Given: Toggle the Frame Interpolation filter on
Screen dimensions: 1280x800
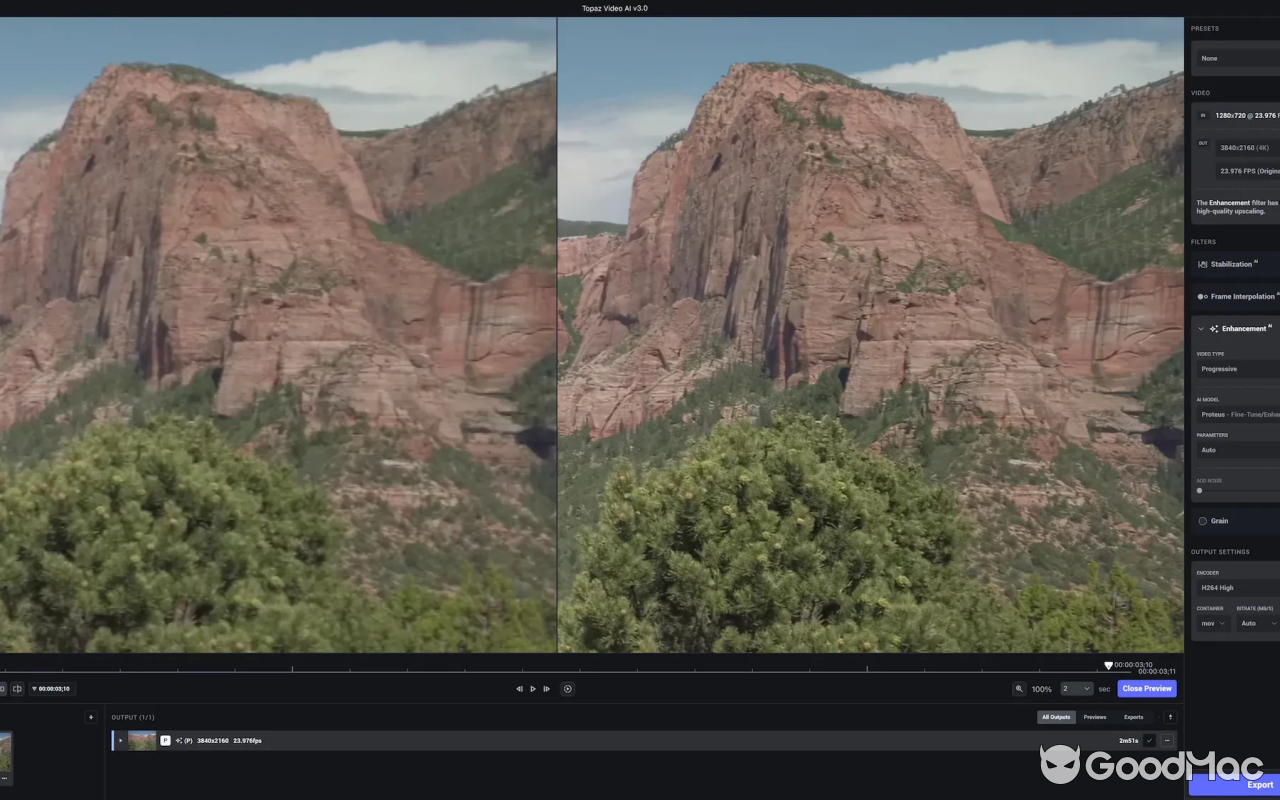Looking at the screenshot, I should tap(1201, 296).
